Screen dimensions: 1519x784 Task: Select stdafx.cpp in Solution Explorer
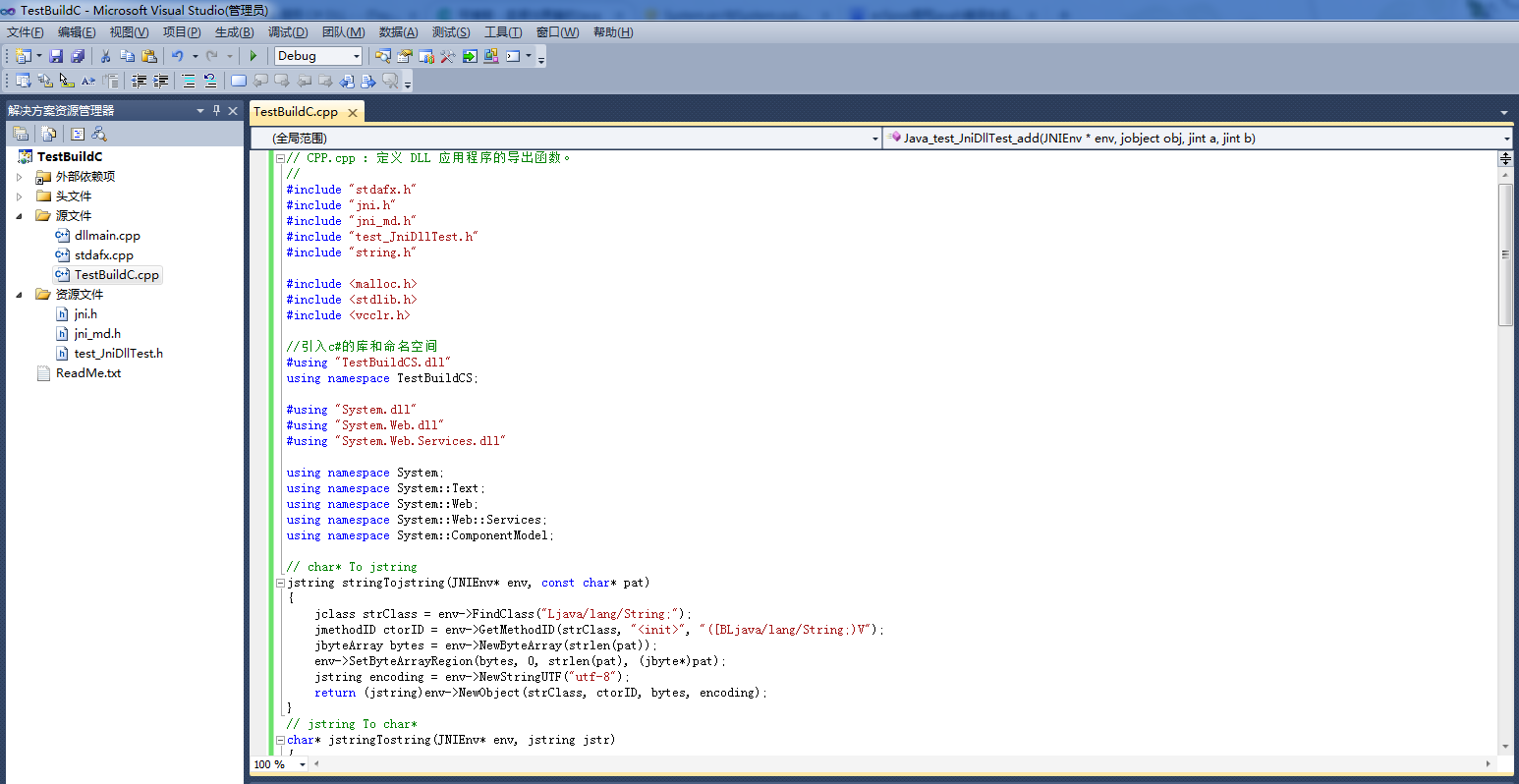(x=104, y=255)
